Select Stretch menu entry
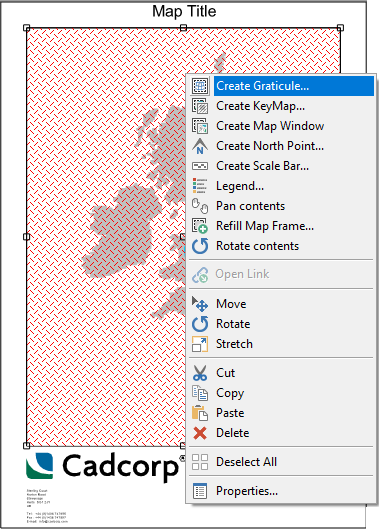 coord(281,344)
